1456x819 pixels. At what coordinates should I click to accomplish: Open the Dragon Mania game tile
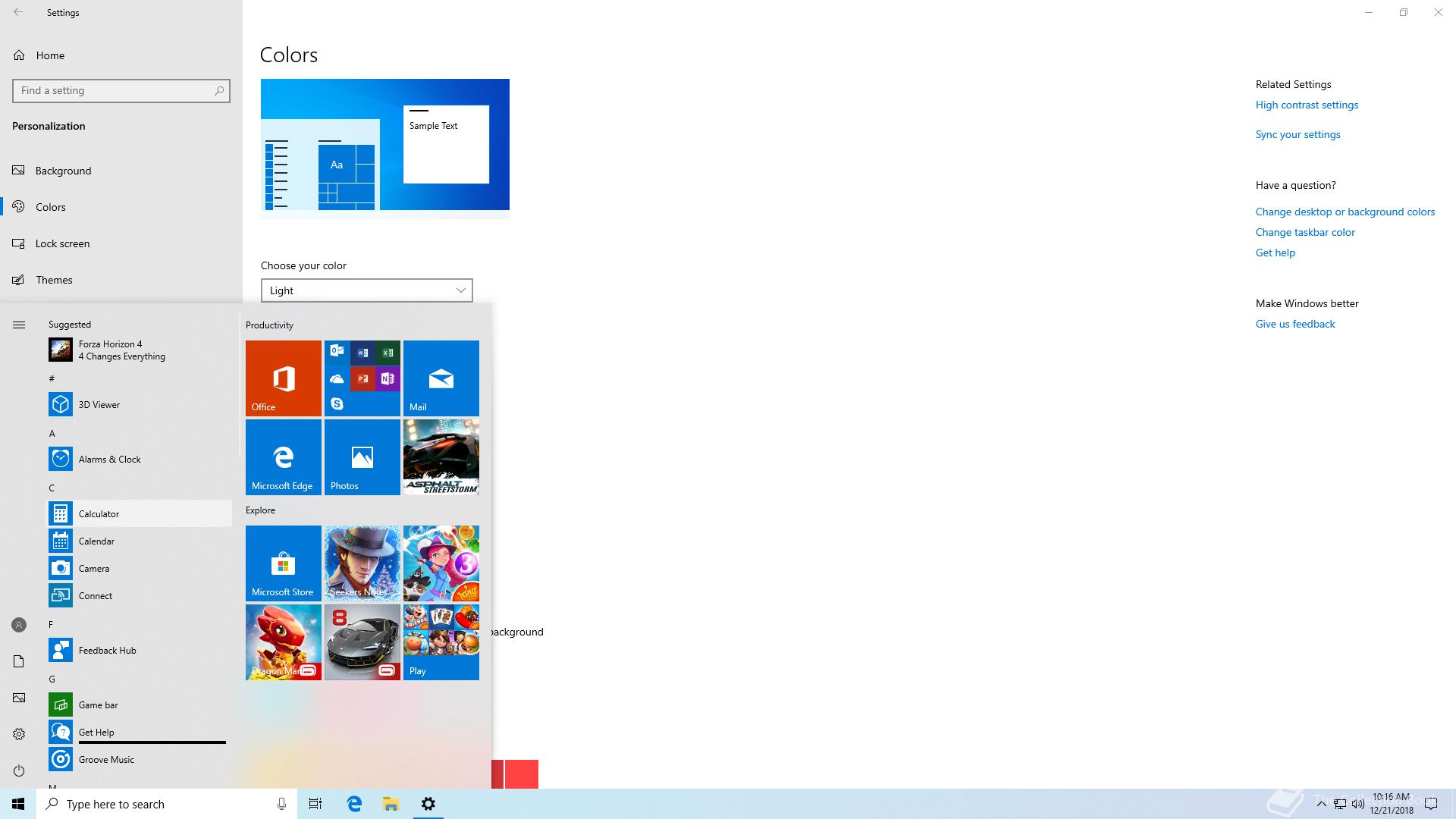pyautogui.click(x=284, y=642)
